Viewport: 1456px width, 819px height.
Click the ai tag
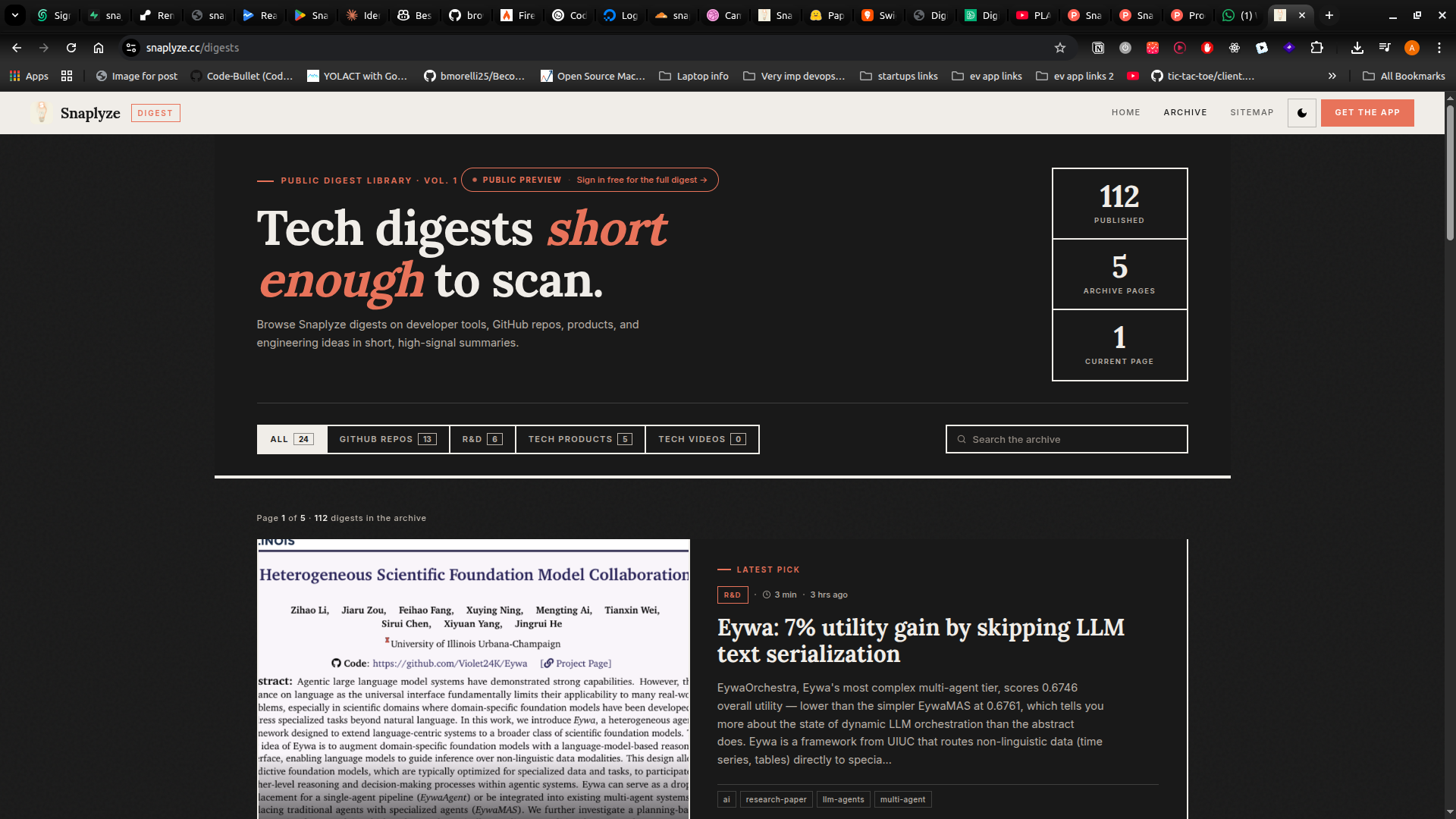click(x=726, y=799)
